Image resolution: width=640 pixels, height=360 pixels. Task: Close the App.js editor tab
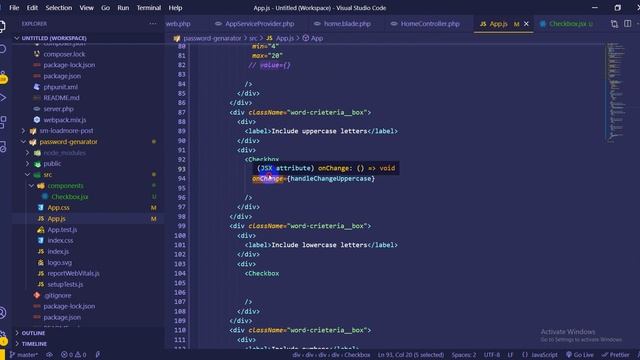pyautogui.click(x=526, y=24)
